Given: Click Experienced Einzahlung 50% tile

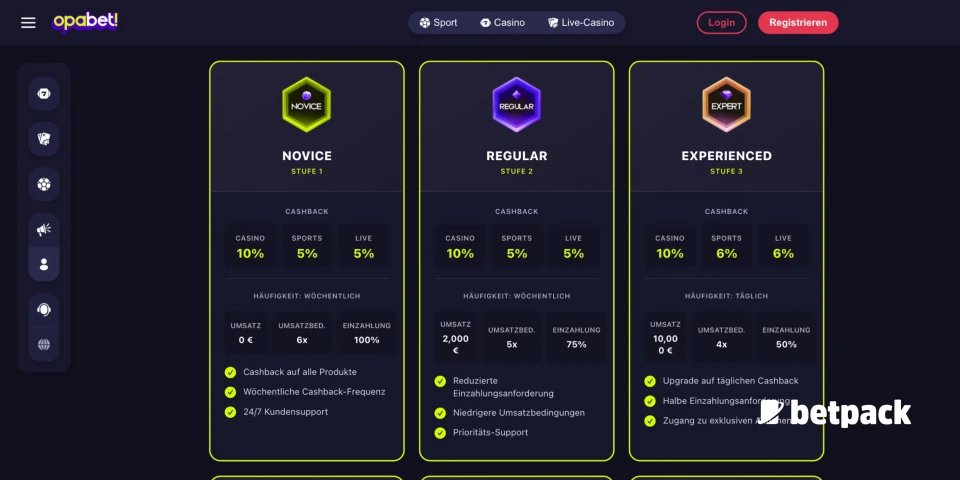Looking at the screenshot, I should click(786, 337).
